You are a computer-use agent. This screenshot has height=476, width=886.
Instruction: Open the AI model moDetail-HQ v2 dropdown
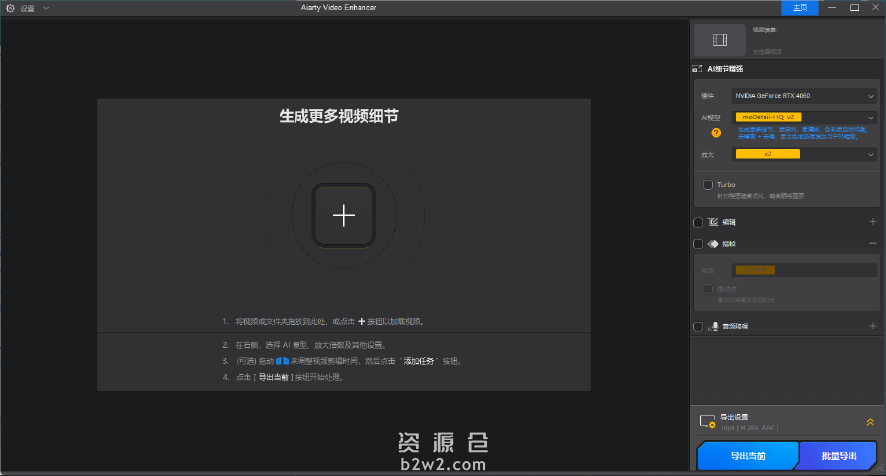coord(804,118)
